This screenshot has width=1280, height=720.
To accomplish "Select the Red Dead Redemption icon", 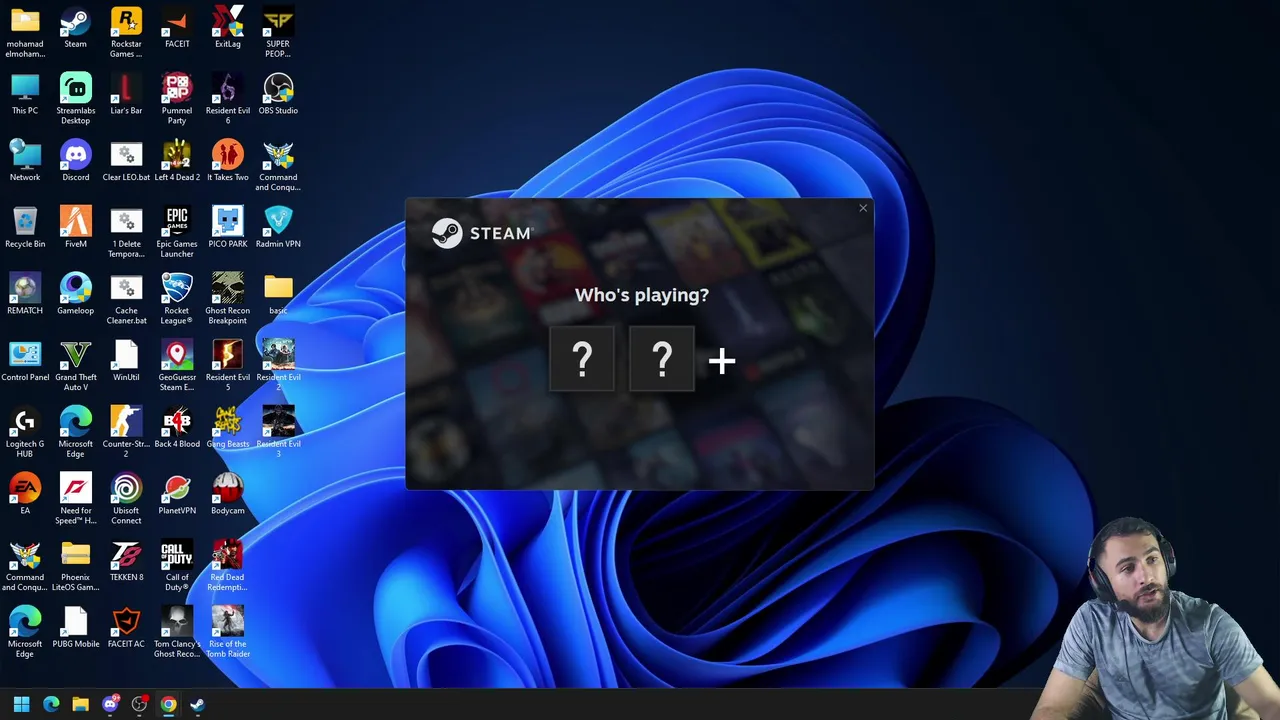I will 228,566.
